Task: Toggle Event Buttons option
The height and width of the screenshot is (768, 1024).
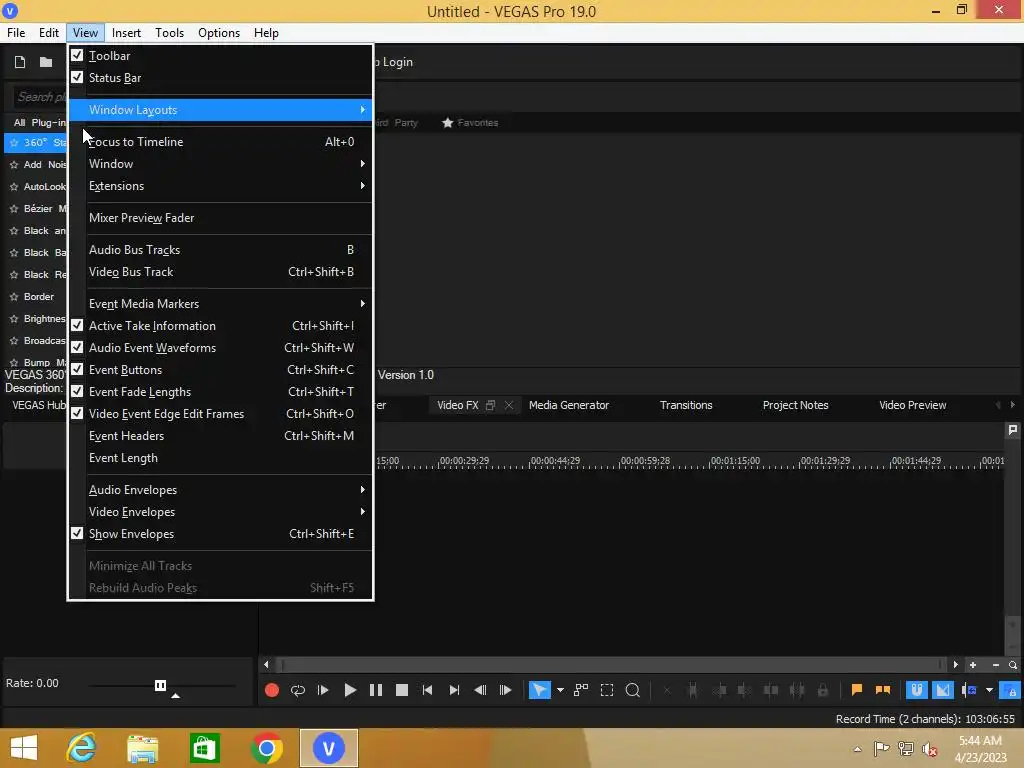Action: pyautogui.click(x=220, y=370)
